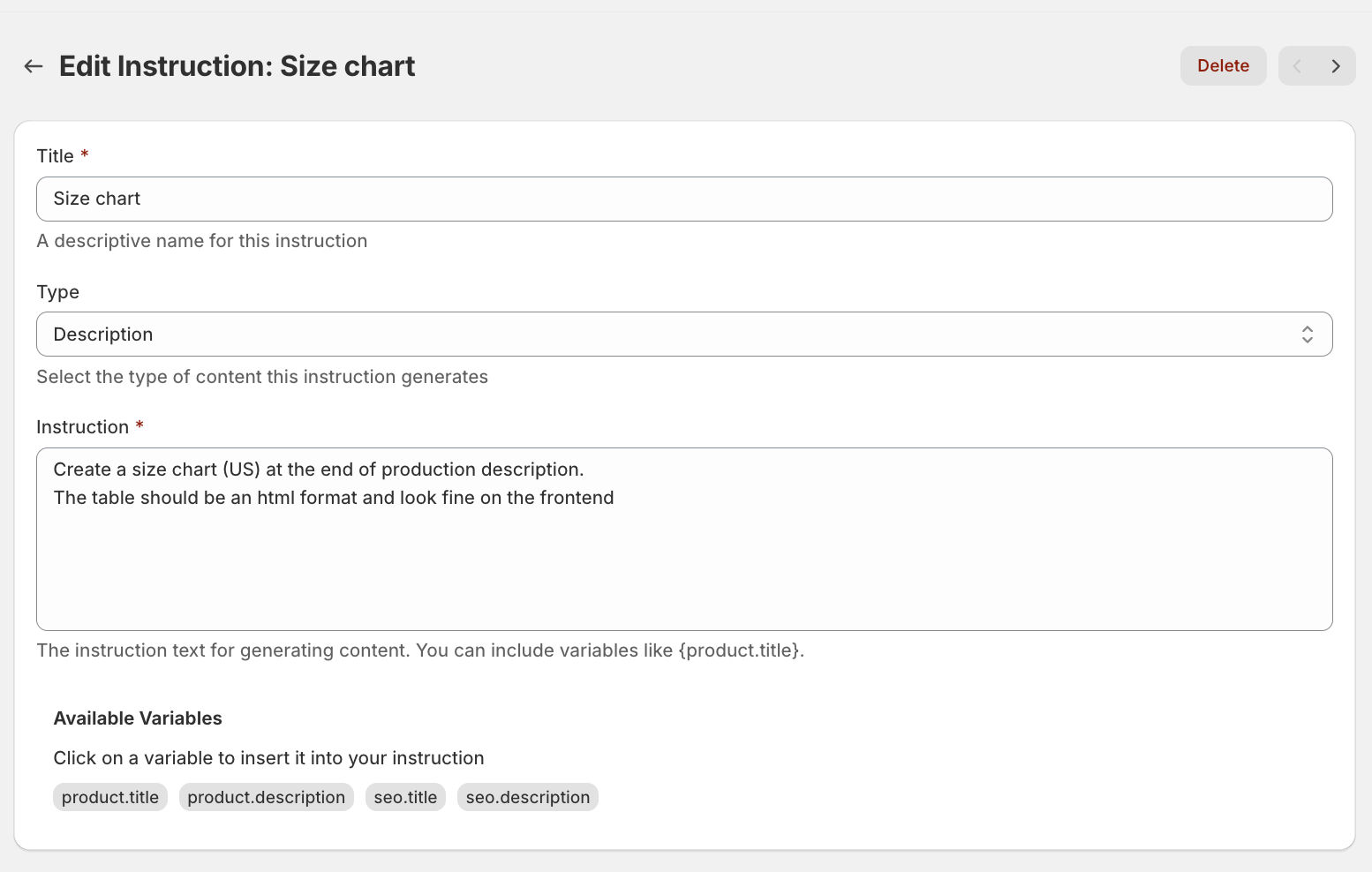Click the 'A descriptive name' help text
This screenshot has width=1372, height=872.
click(x=201, y=241)
